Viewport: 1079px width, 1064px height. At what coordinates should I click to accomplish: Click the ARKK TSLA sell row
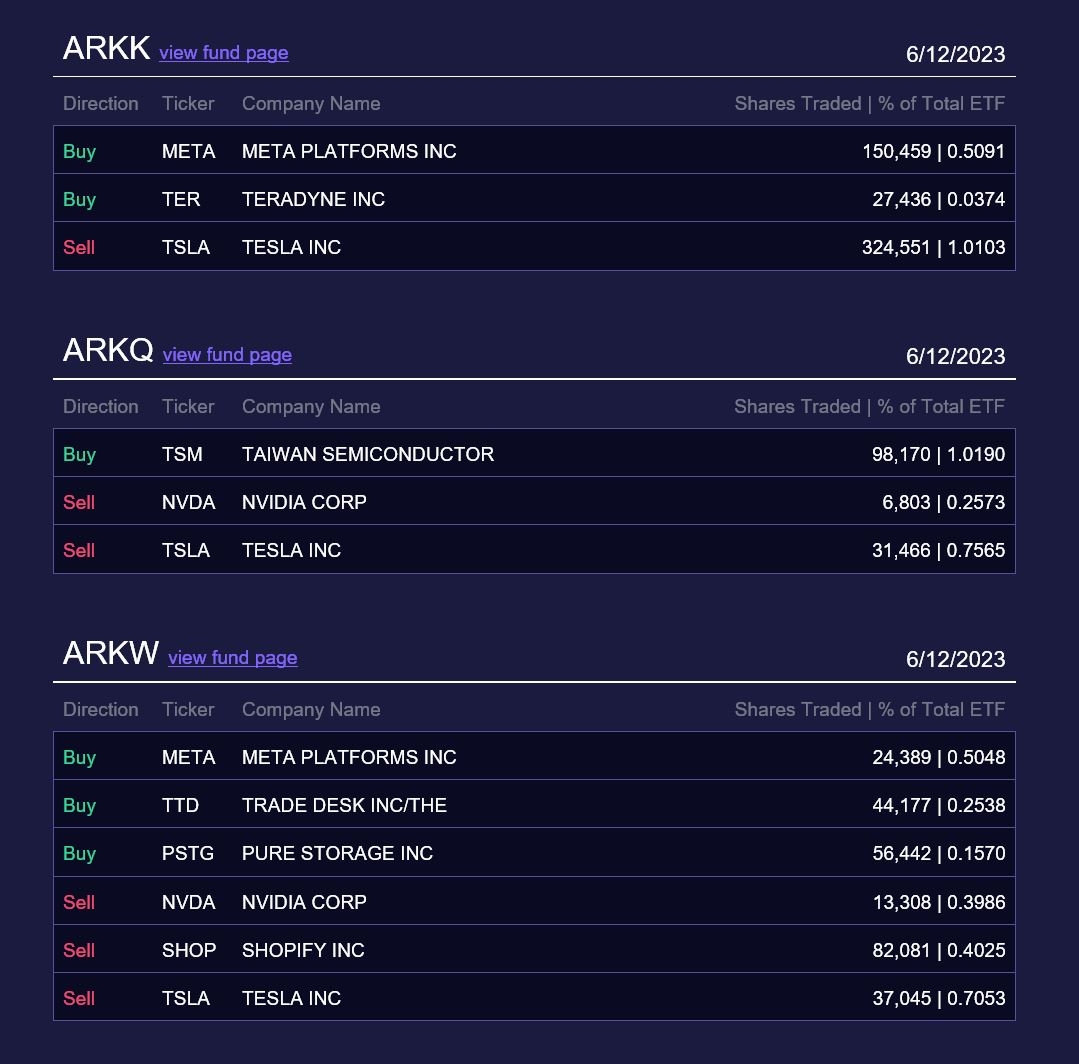(534, 246)
